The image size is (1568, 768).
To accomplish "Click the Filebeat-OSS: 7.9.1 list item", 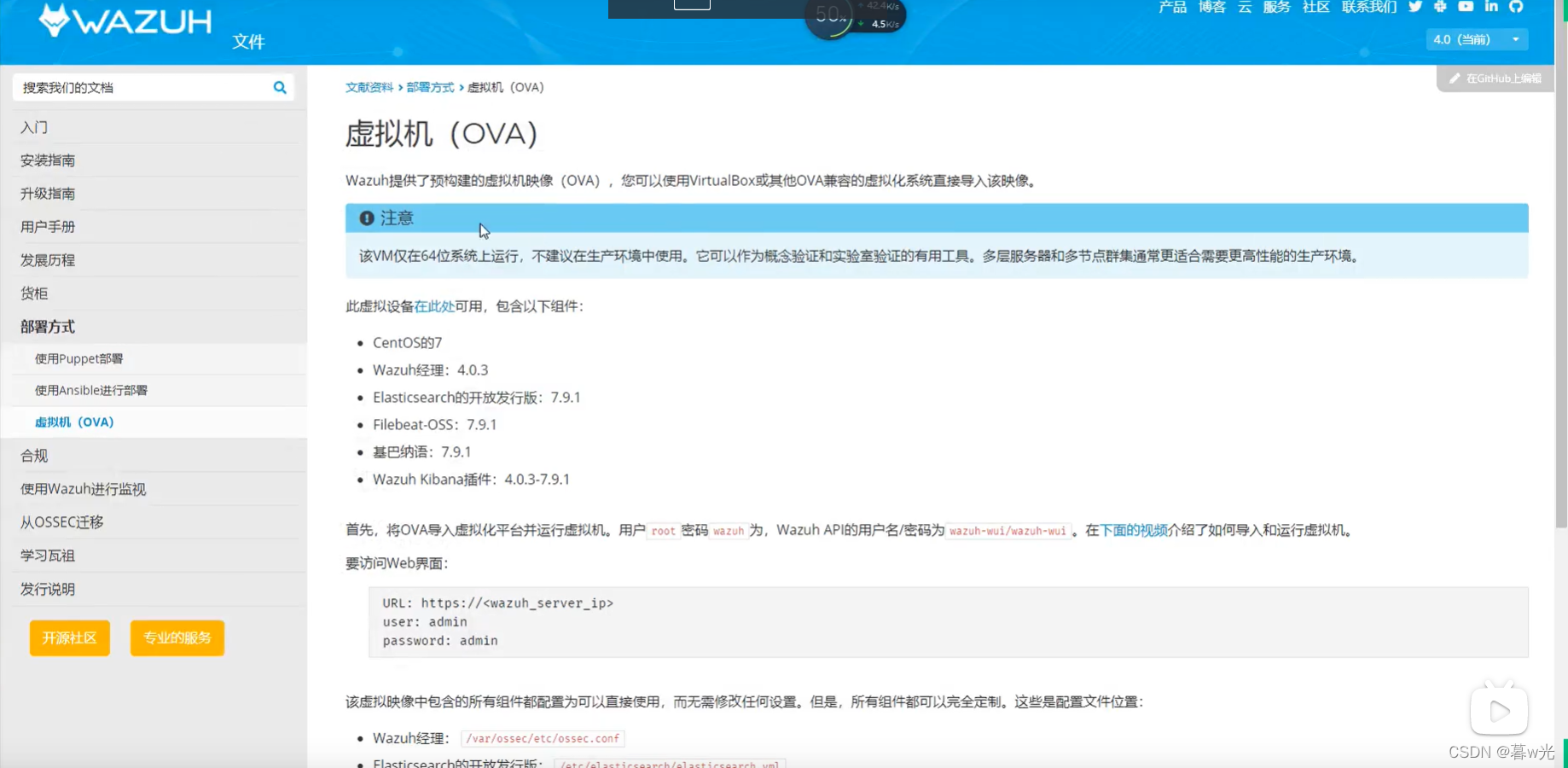I will [x=434, y=425].
